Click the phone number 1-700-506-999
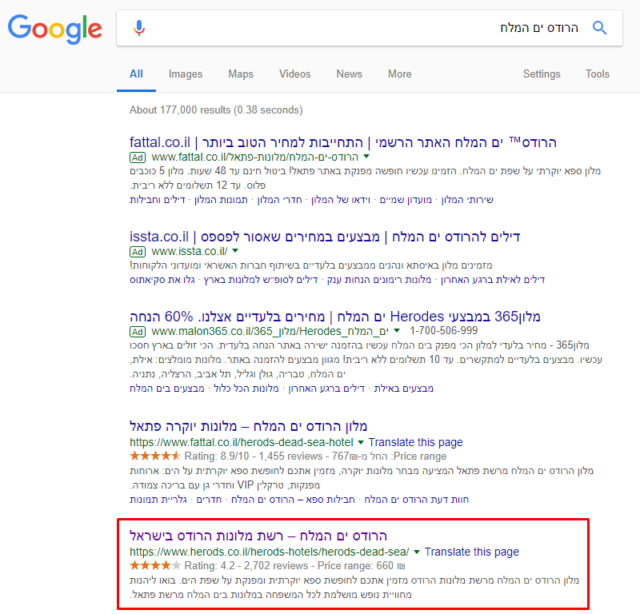This screenshot has height=614, width=640. [444, 330]
